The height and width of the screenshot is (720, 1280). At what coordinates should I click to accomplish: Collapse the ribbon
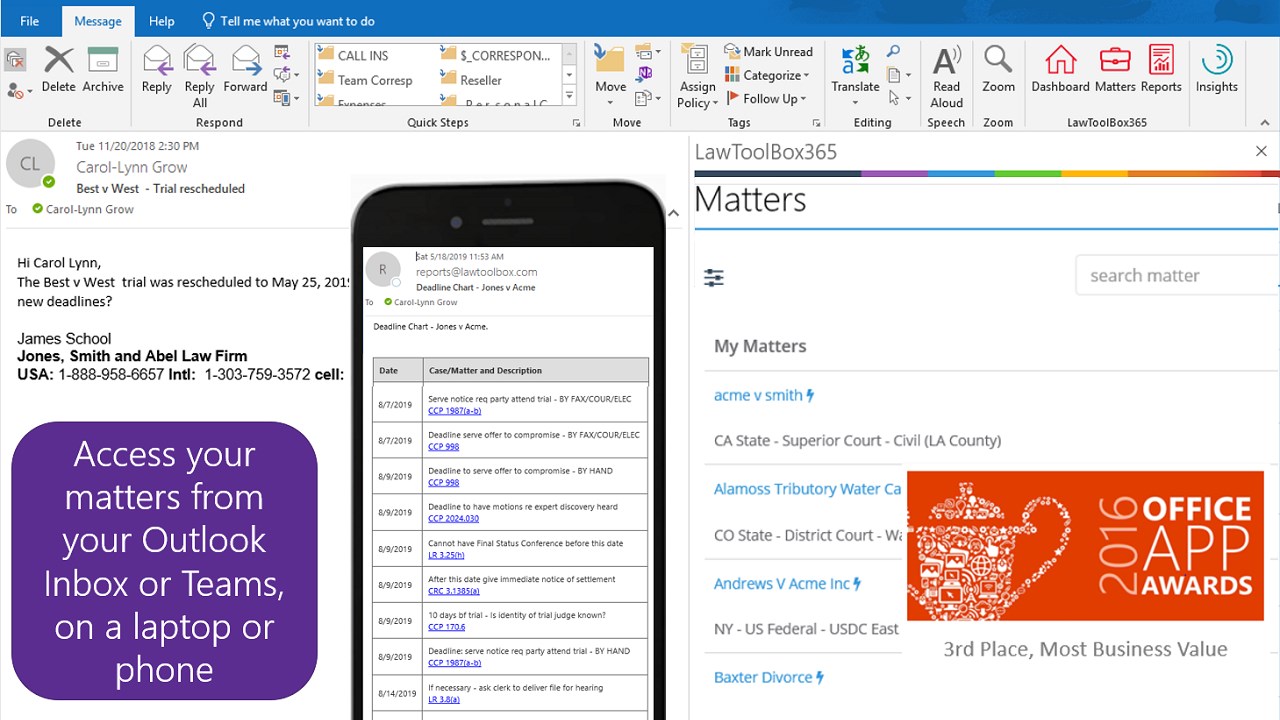(x=1263, y=123)
